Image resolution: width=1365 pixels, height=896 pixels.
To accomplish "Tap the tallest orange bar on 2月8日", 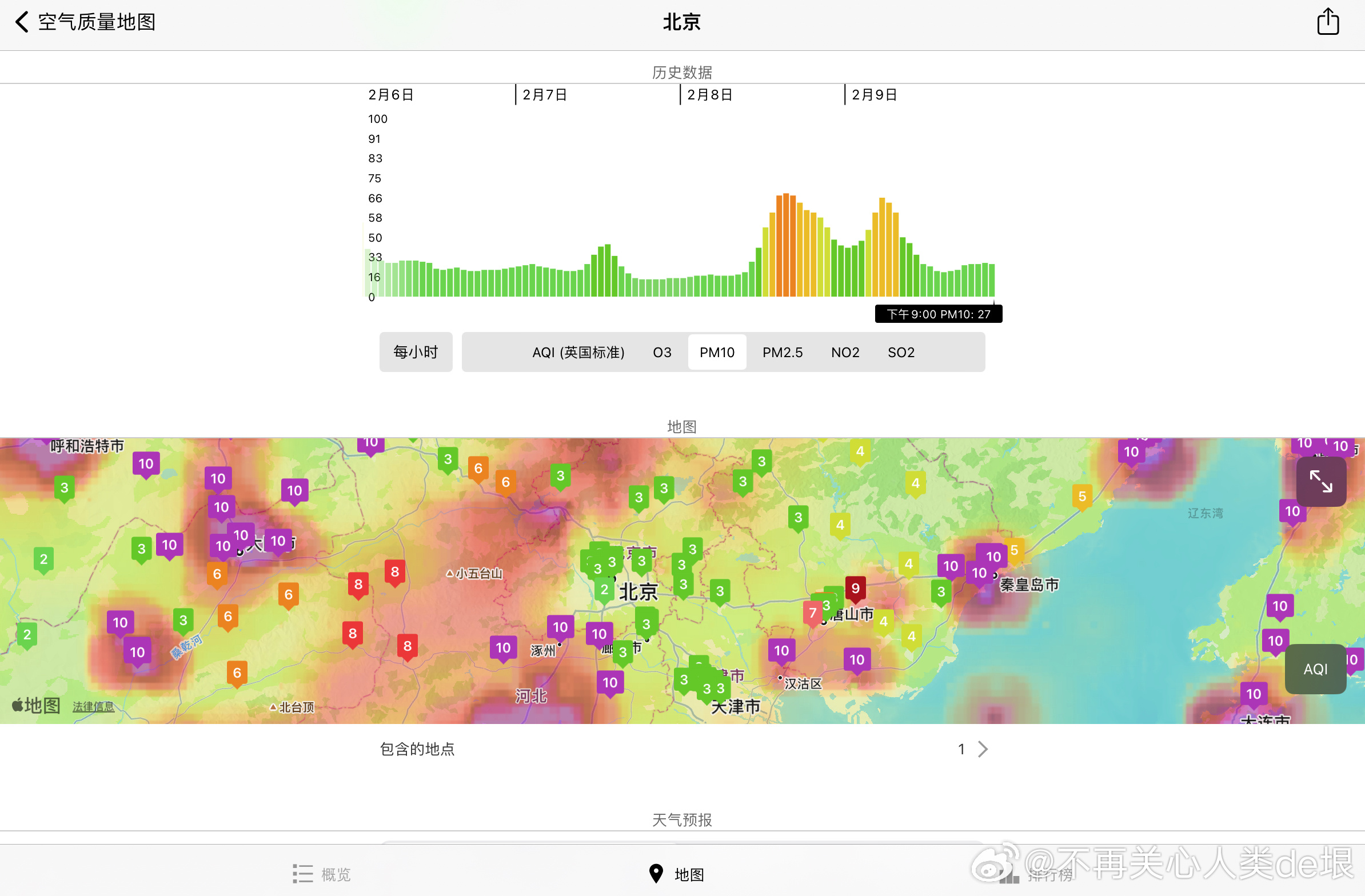I will point(786,245).
